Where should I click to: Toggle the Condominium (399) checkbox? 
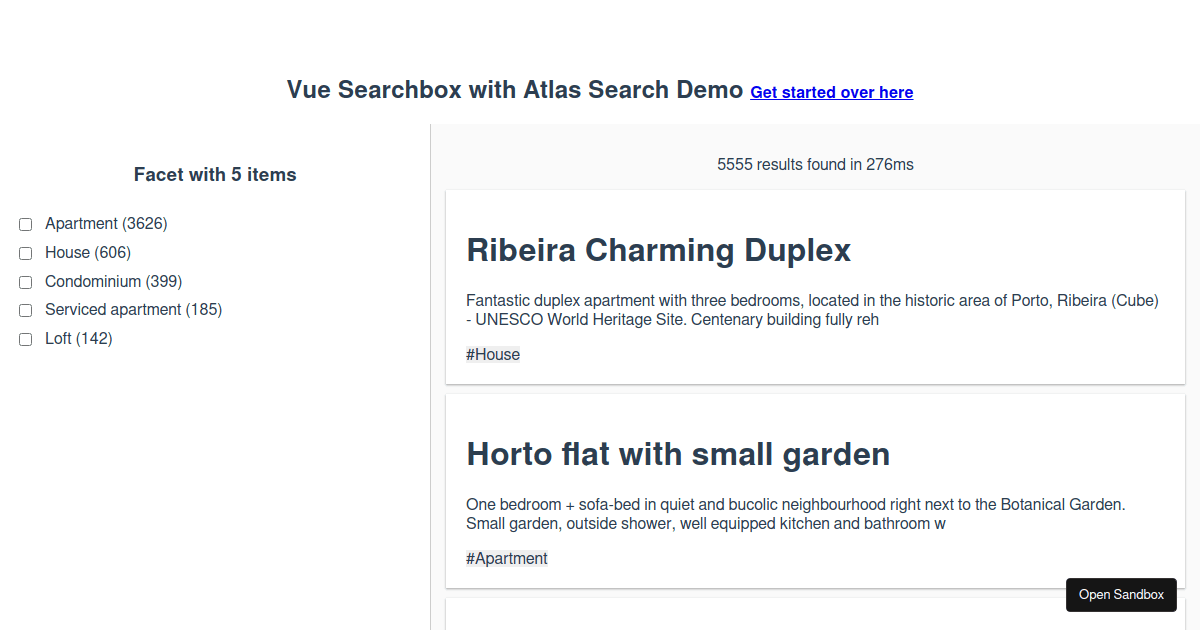(25, 282)
